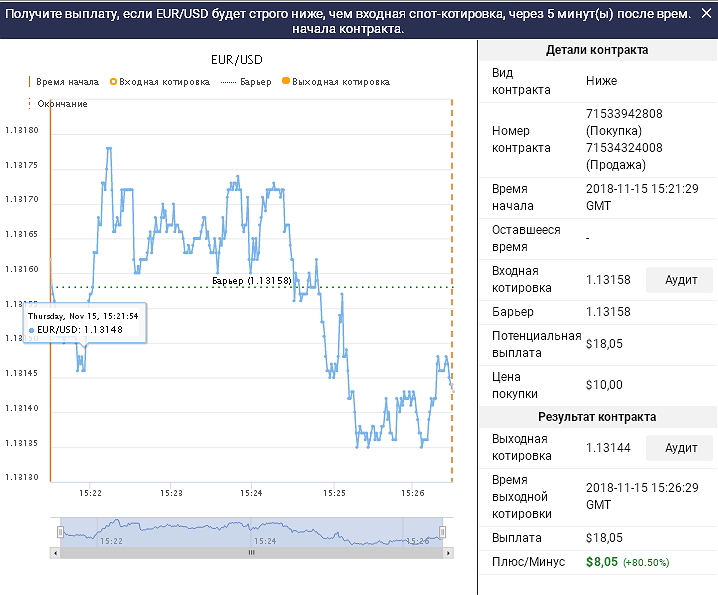The image size is (718, 595).
Task: Click the Результат контракта header
Action: 597,417
